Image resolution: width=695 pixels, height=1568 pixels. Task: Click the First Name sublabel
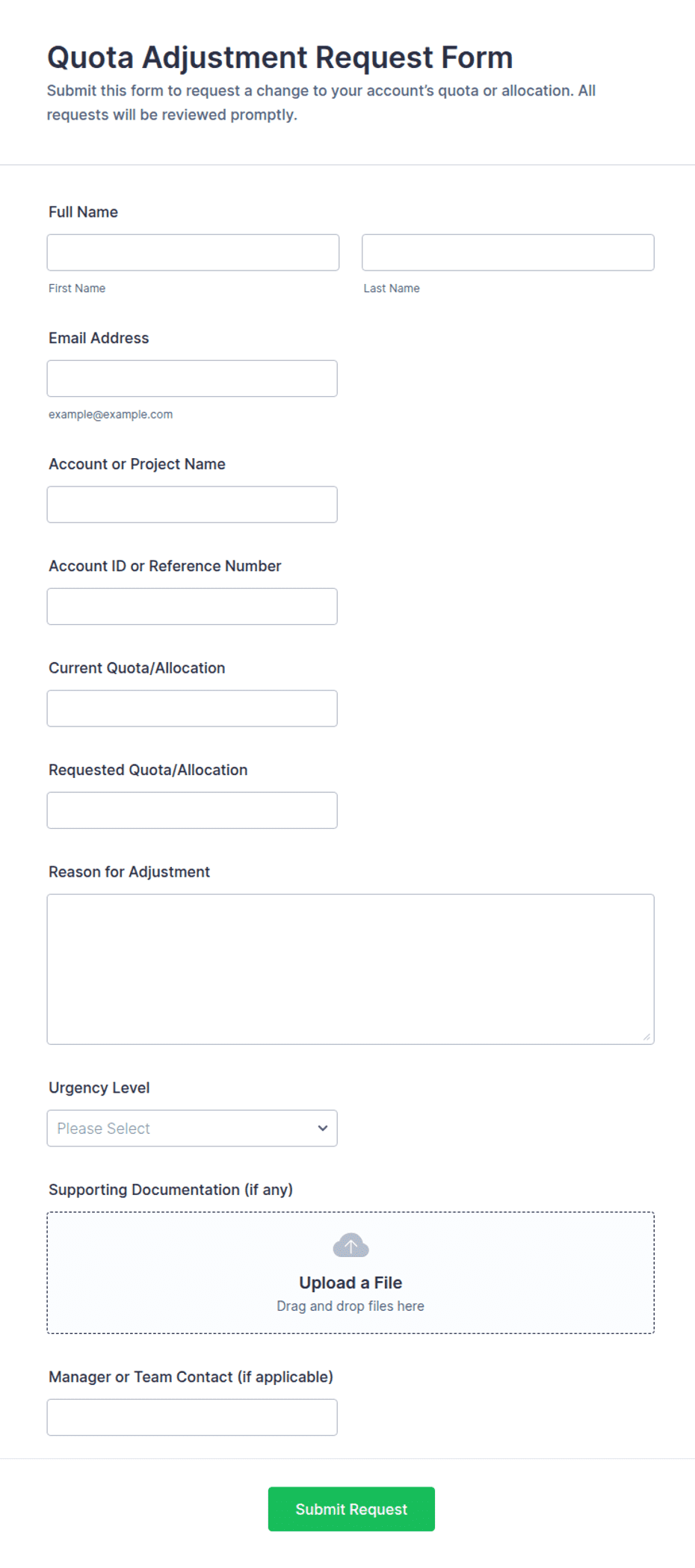(x=77, y=288)
